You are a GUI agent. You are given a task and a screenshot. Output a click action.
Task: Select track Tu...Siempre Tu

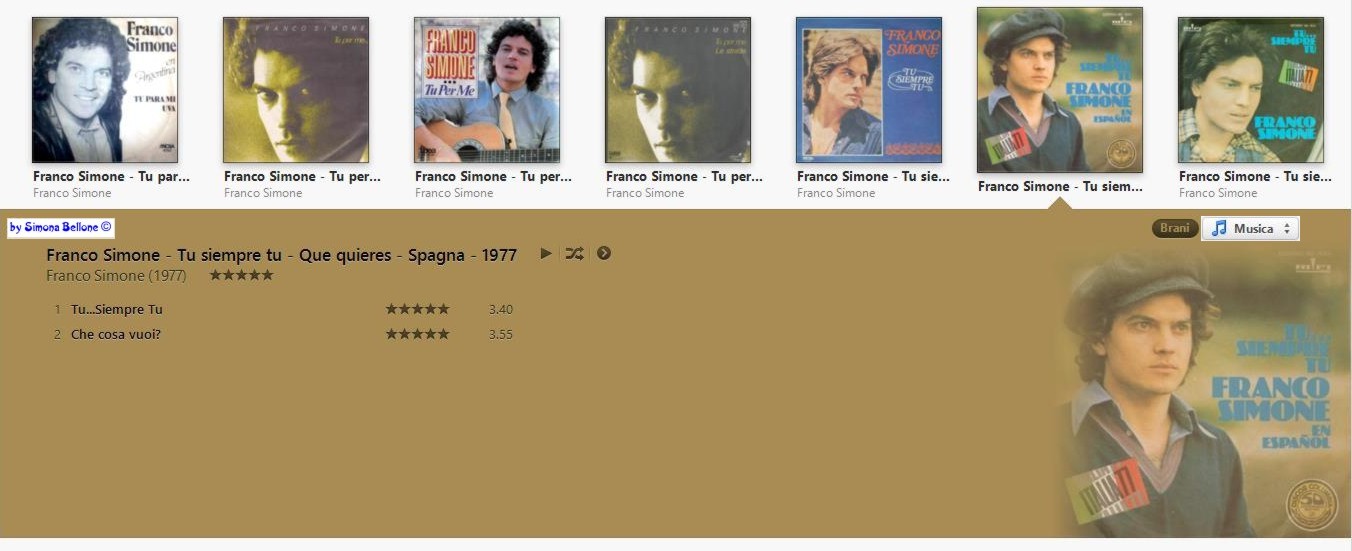116,309
